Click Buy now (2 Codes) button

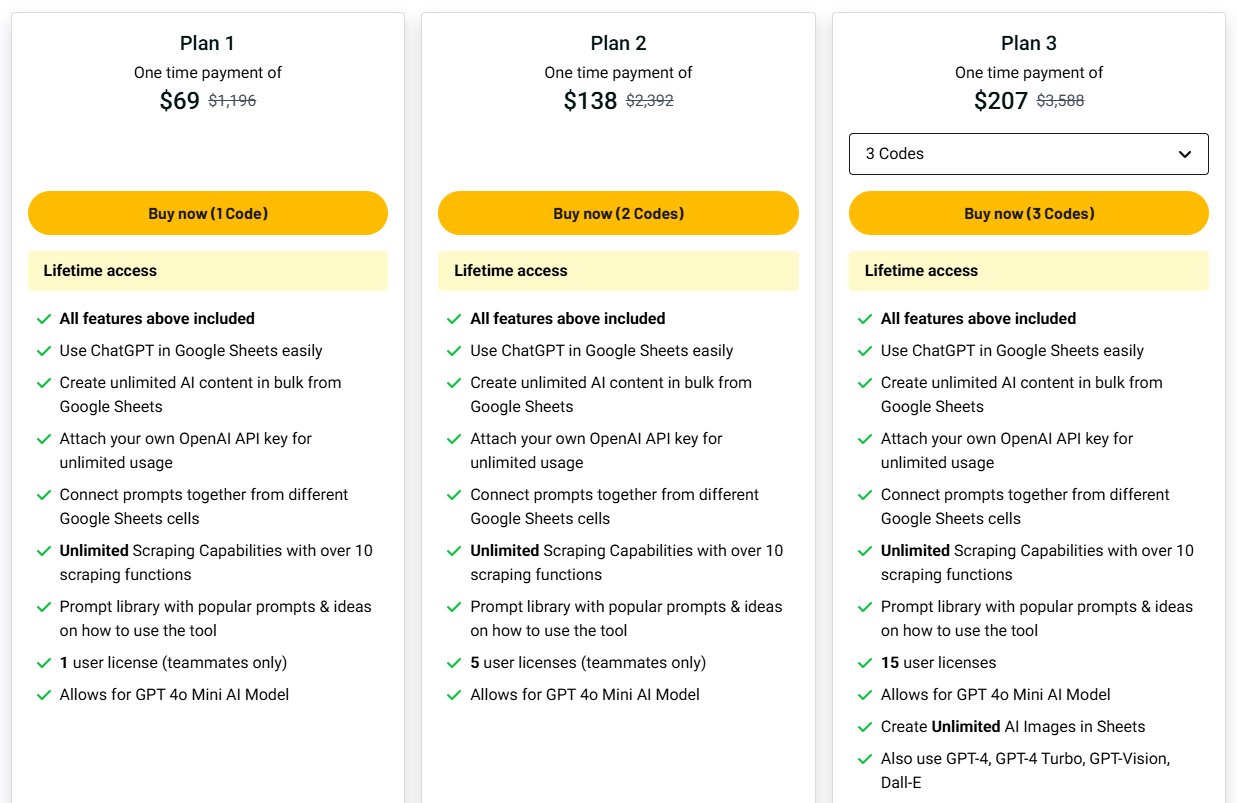(x=618, y=213)
